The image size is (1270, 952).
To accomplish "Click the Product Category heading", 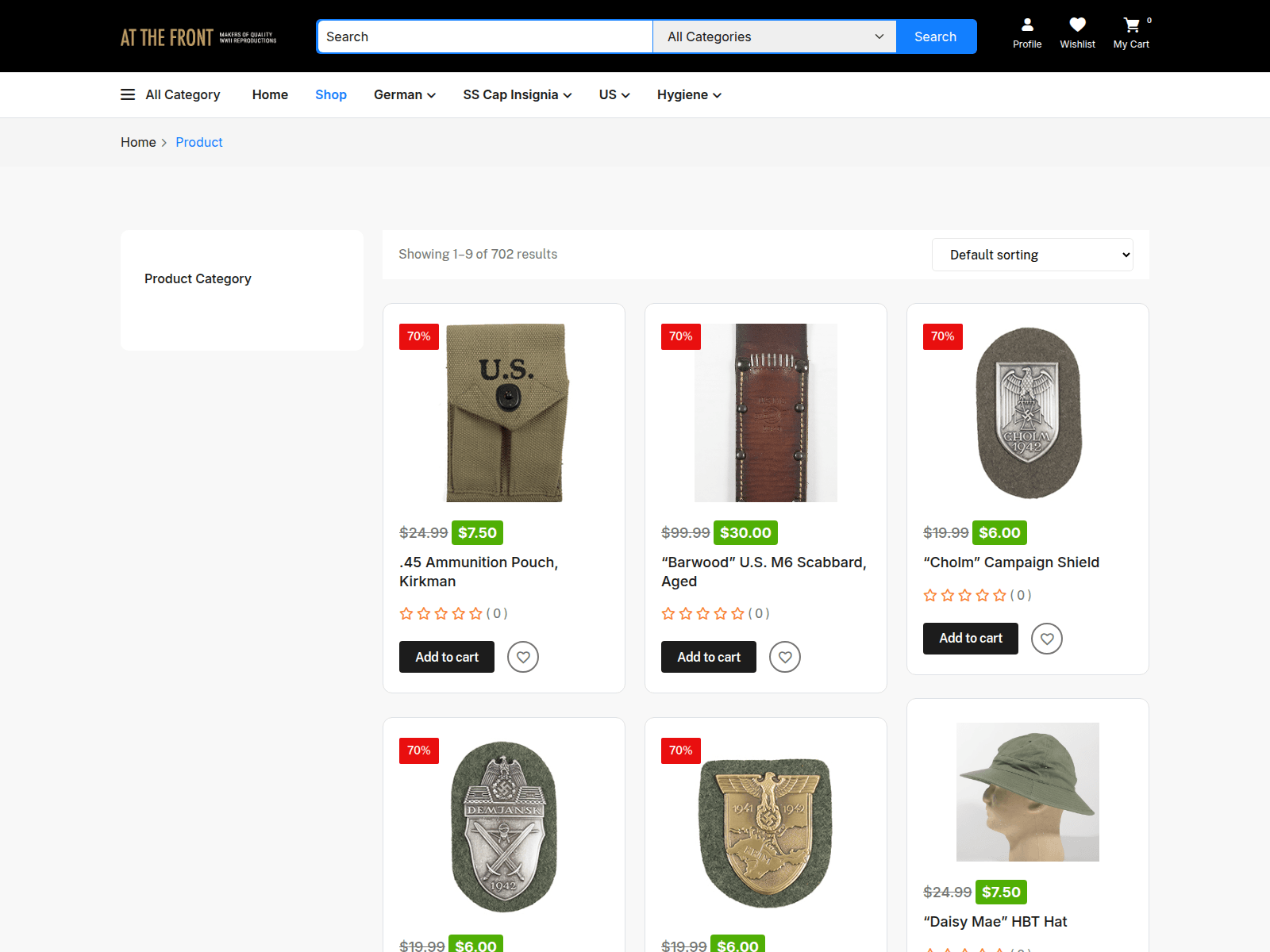I will tap(198, 278).
